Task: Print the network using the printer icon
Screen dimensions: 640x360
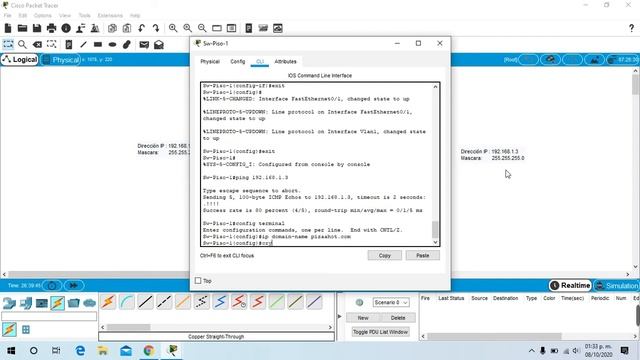Action: [51, 28]
